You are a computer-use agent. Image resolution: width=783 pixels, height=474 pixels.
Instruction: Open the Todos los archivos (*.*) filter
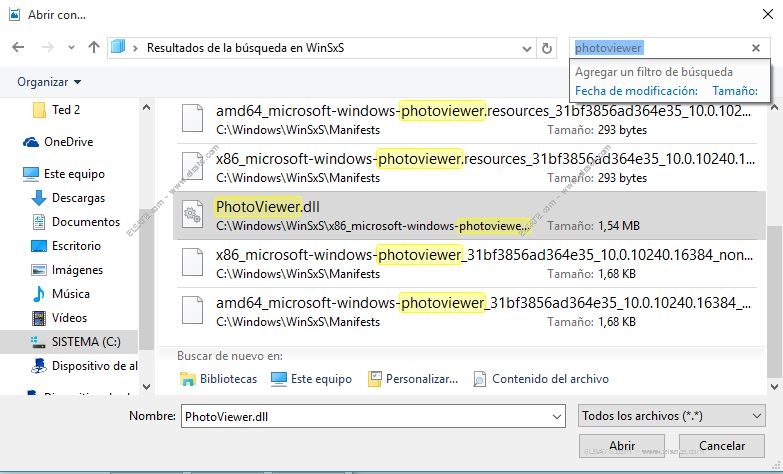(x=672, y=416)
